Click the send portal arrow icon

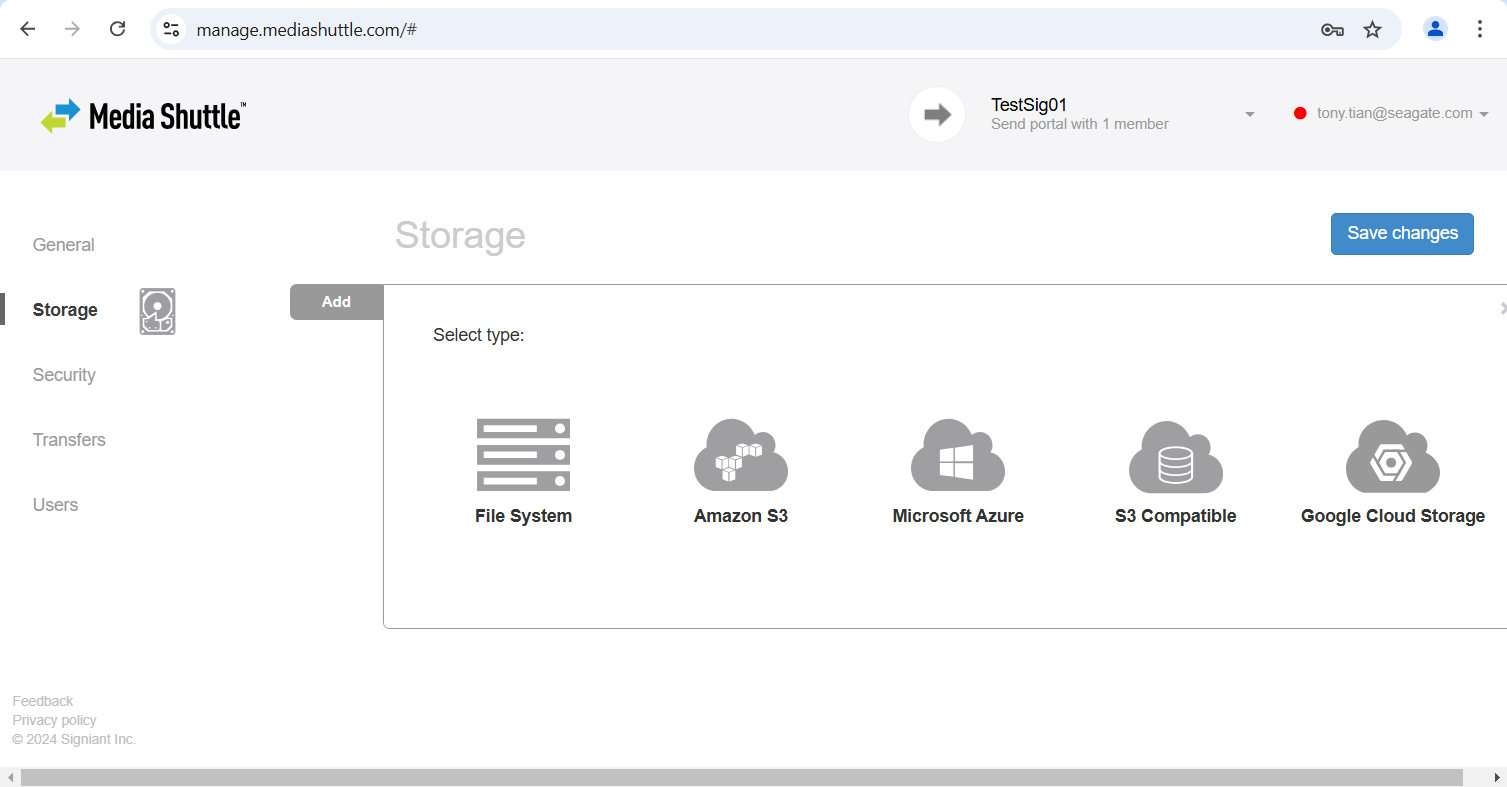click(937, 114)
